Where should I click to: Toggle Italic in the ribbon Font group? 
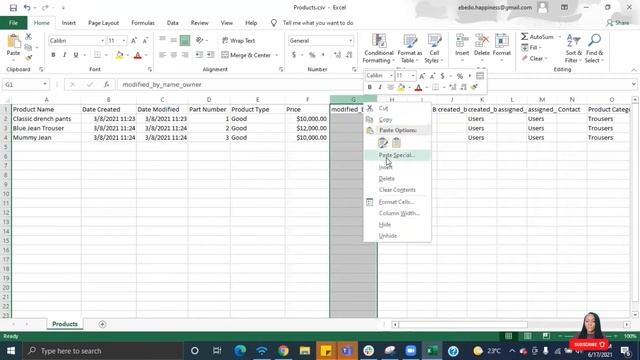coord(64,55)
